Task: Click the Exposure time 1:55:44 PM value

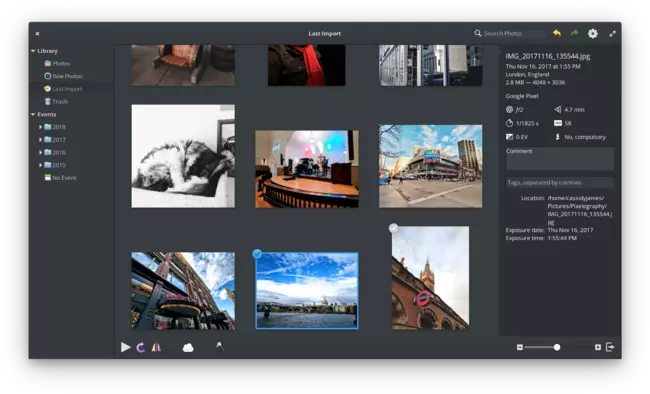Action: tap(562, 238)
